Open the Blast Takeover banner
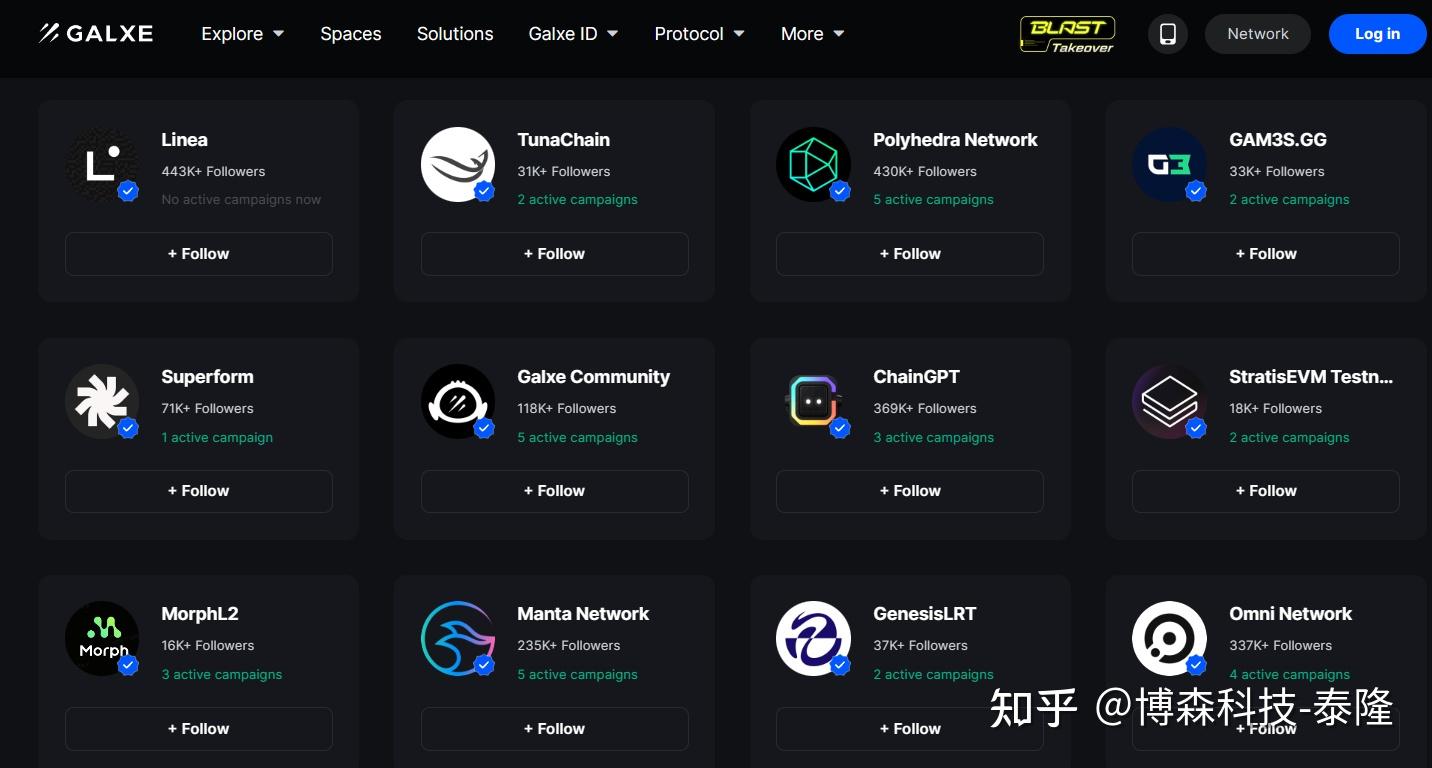This screenshot has width=1432, height=768. point(1067,34)
